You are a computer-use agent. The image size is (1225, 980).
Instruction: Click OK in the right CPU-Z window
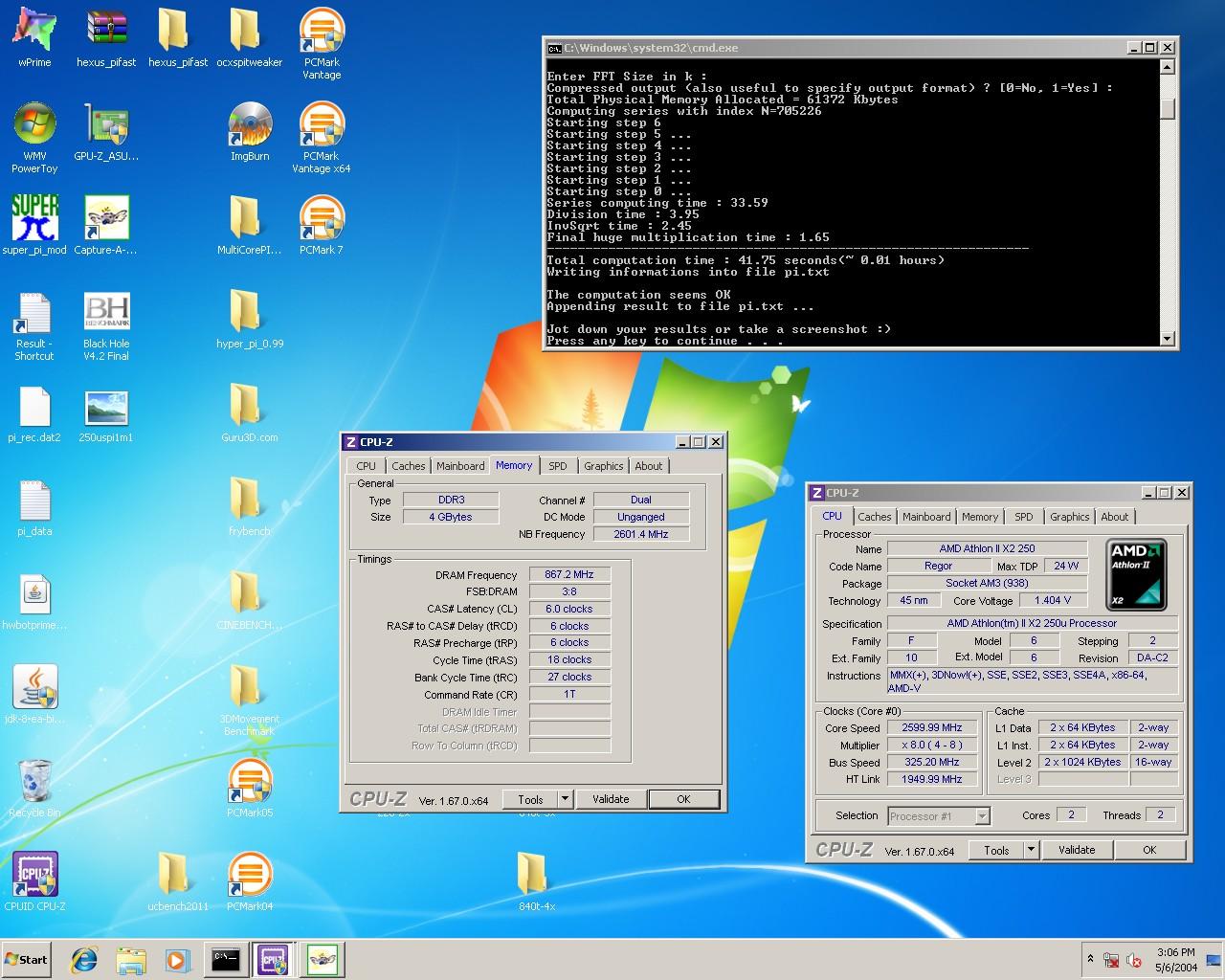point(1149,850)
